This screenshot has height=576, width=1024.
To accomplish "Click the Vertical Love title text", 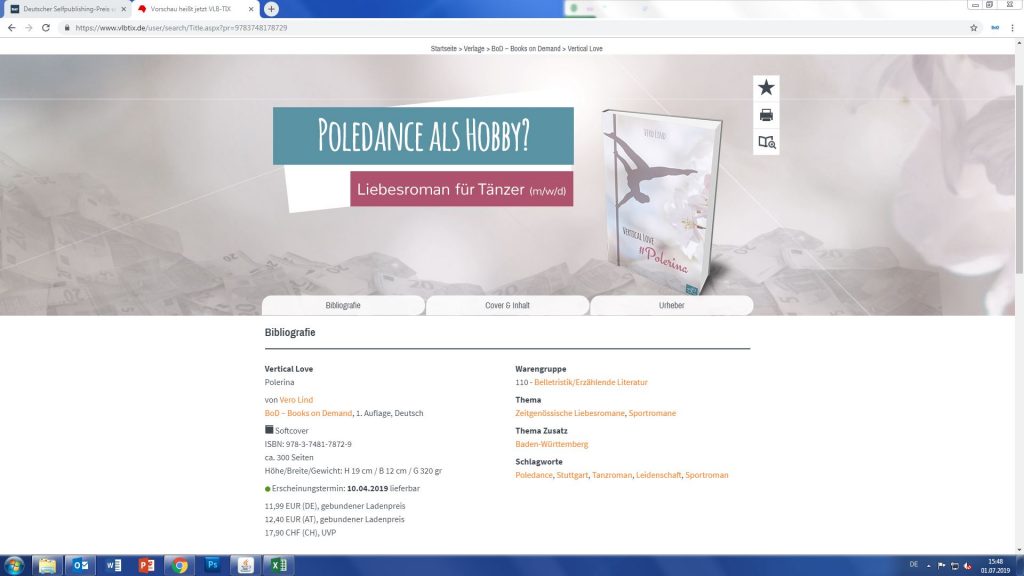I will click(289, 369).
